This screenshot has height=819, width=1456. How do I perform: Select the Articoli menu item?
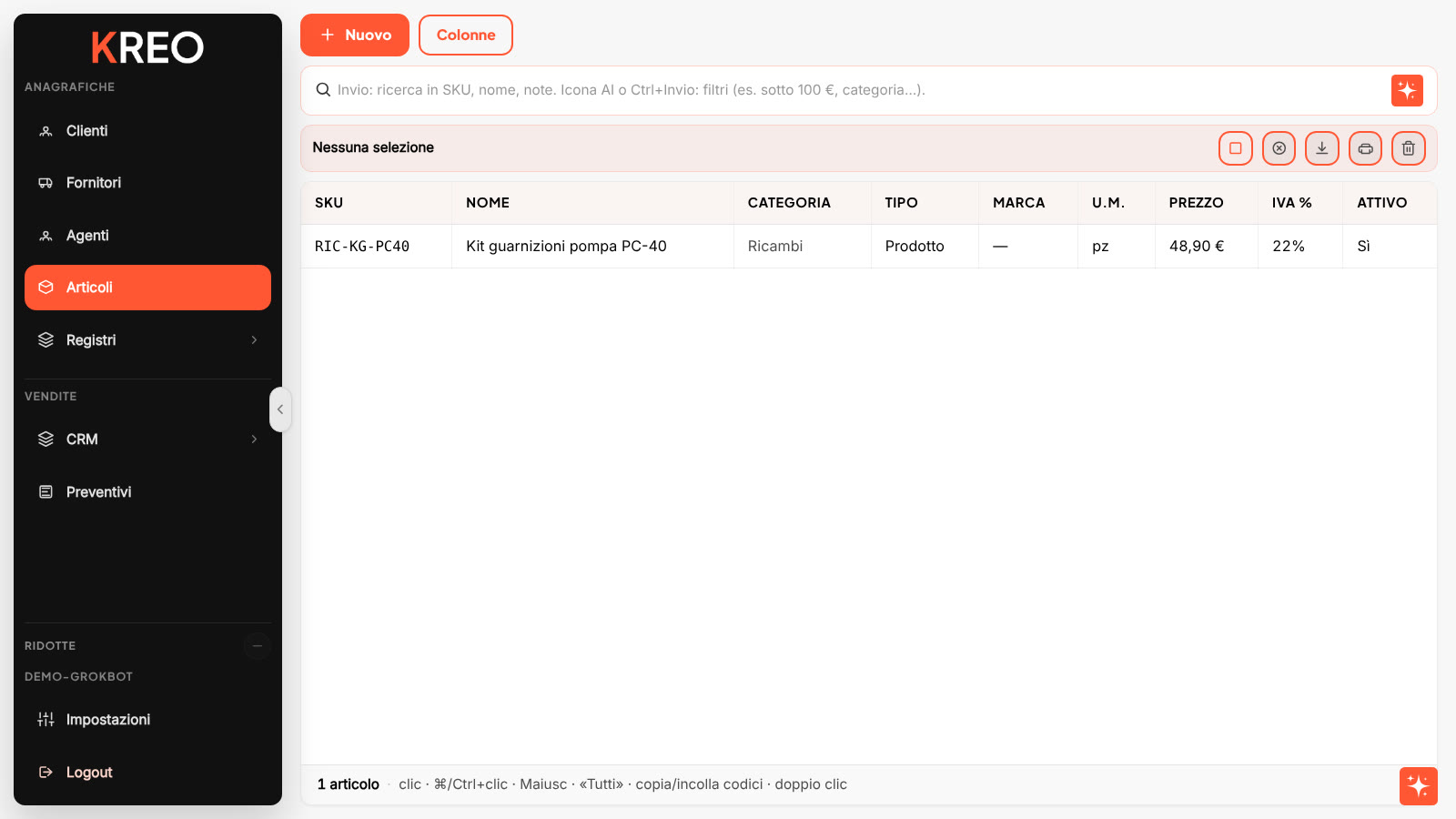[147, 288]
